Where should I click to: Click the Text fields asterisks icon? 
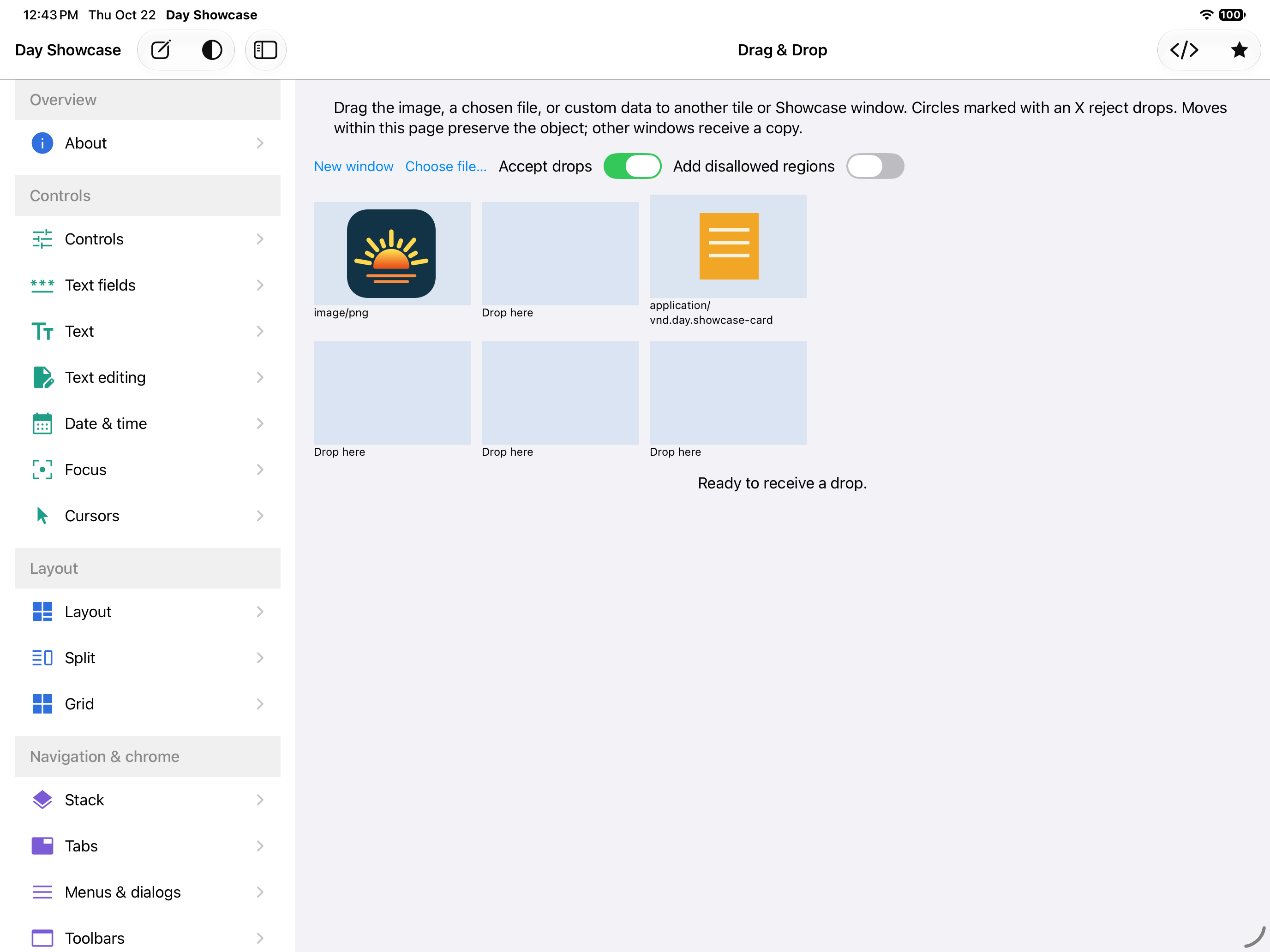pos(42,285)
